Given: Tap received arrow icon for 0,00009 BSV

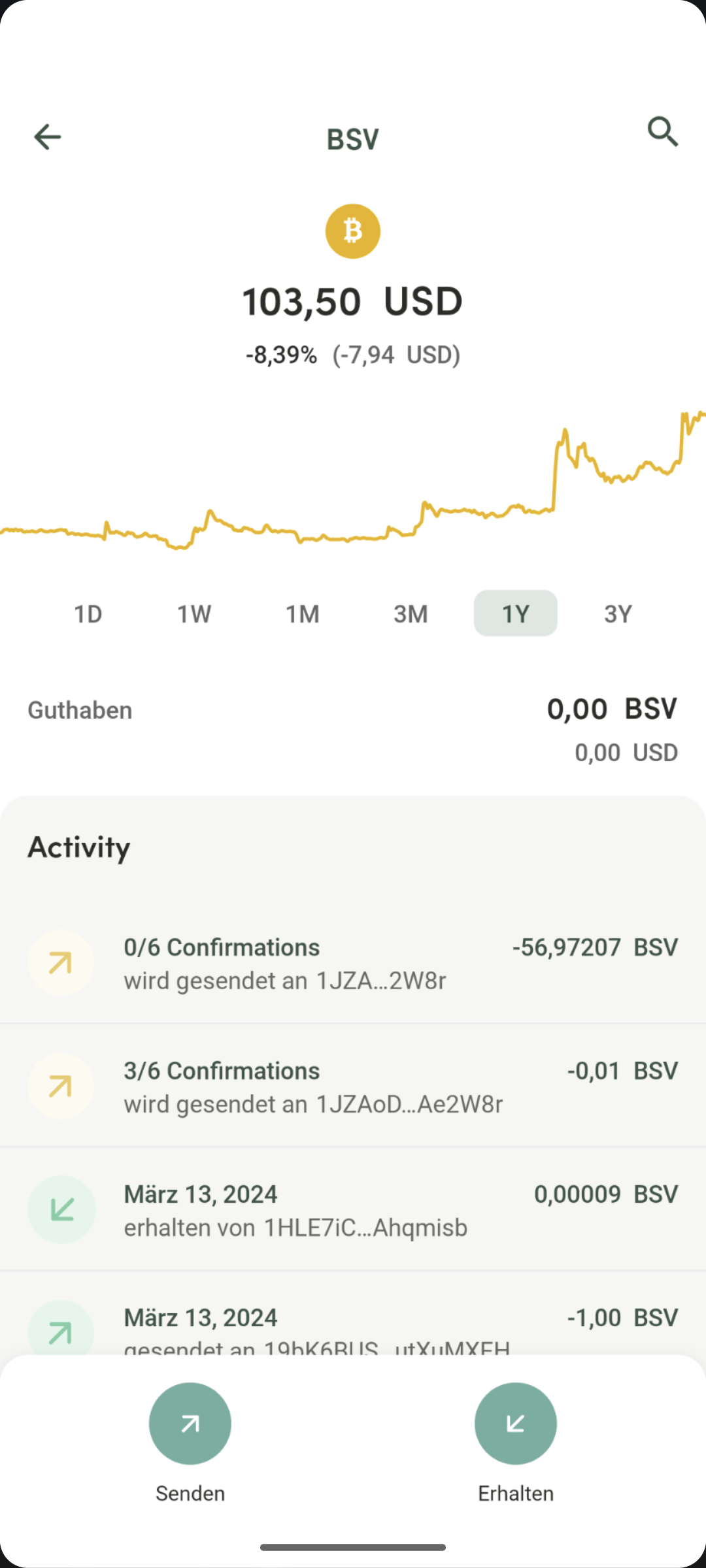Looking at the screenshot, I should tap(61, 1210).
